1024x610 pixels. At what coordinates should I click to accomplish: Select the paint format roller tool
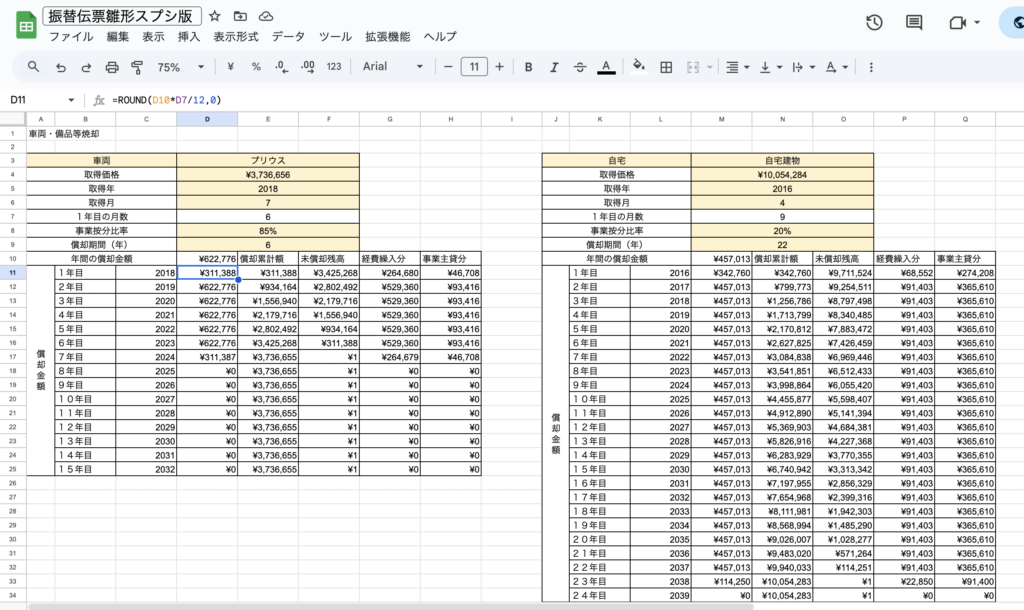(x=137, y=67)
